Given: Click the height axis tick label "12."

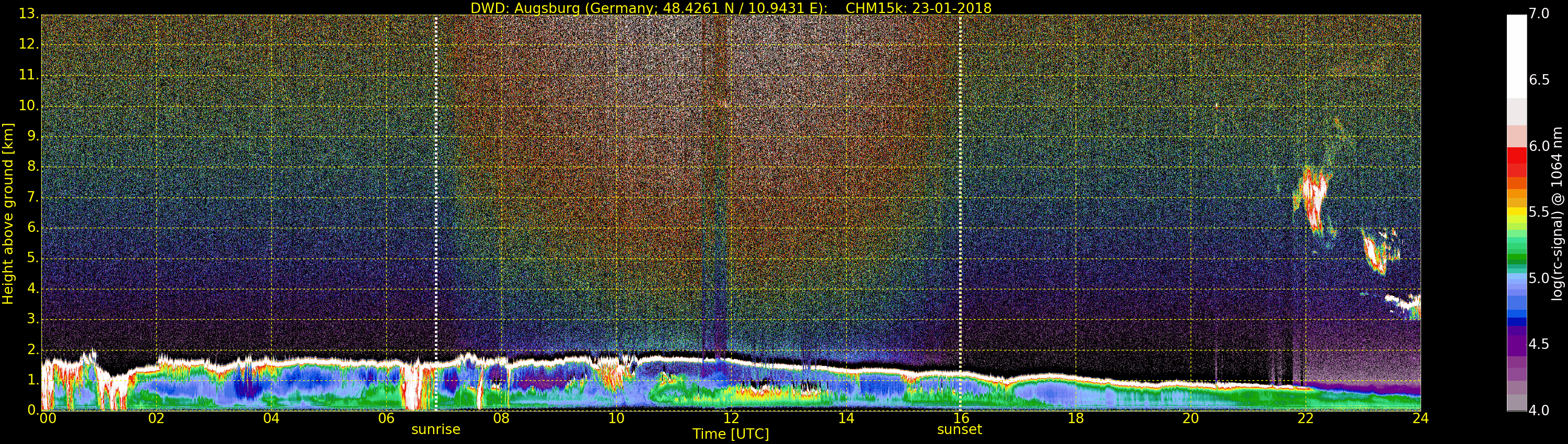Looking at the screenshot, I should (29, 44).
